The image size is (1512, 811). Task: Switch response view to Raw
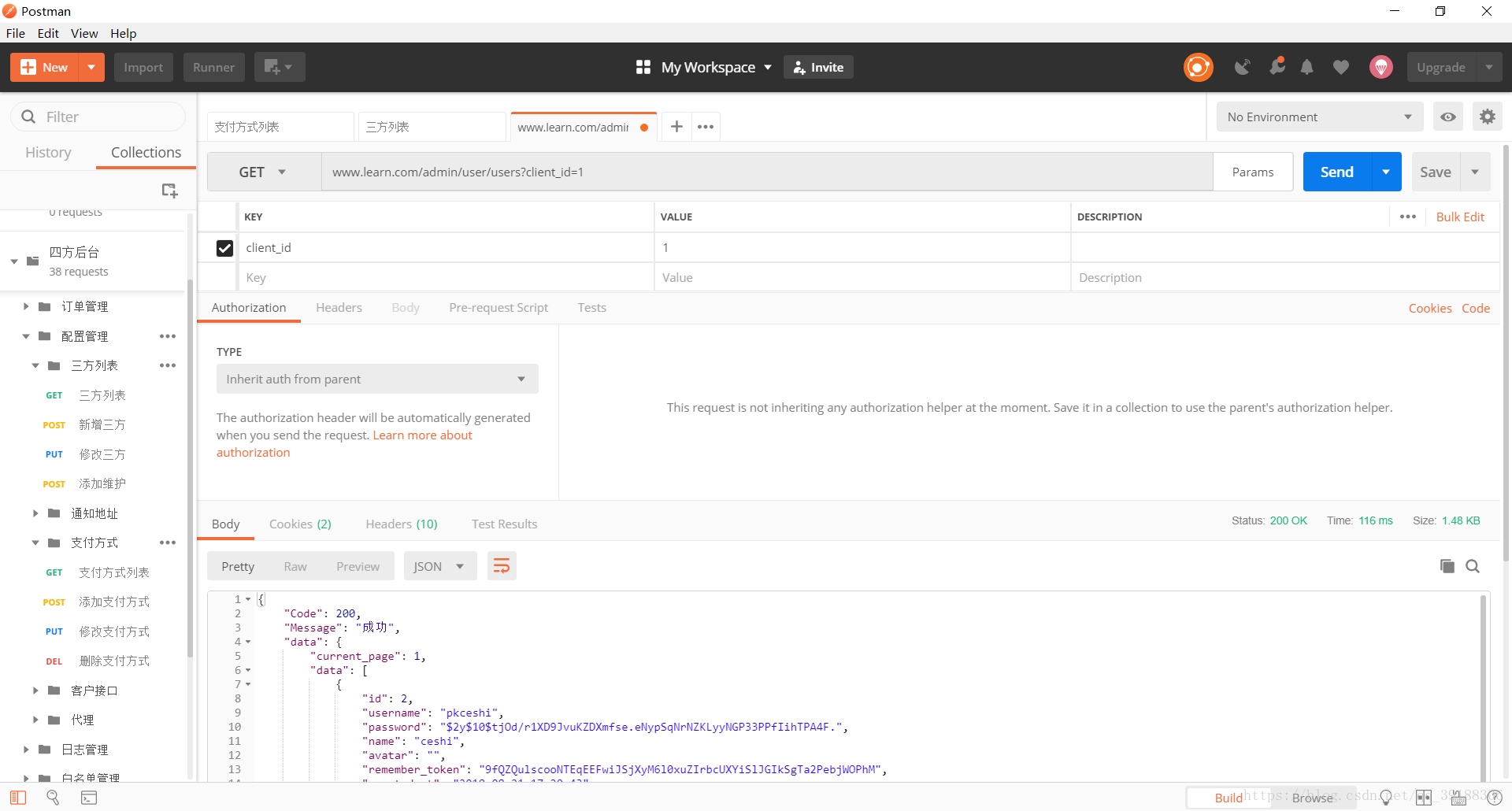click(295, 565)
